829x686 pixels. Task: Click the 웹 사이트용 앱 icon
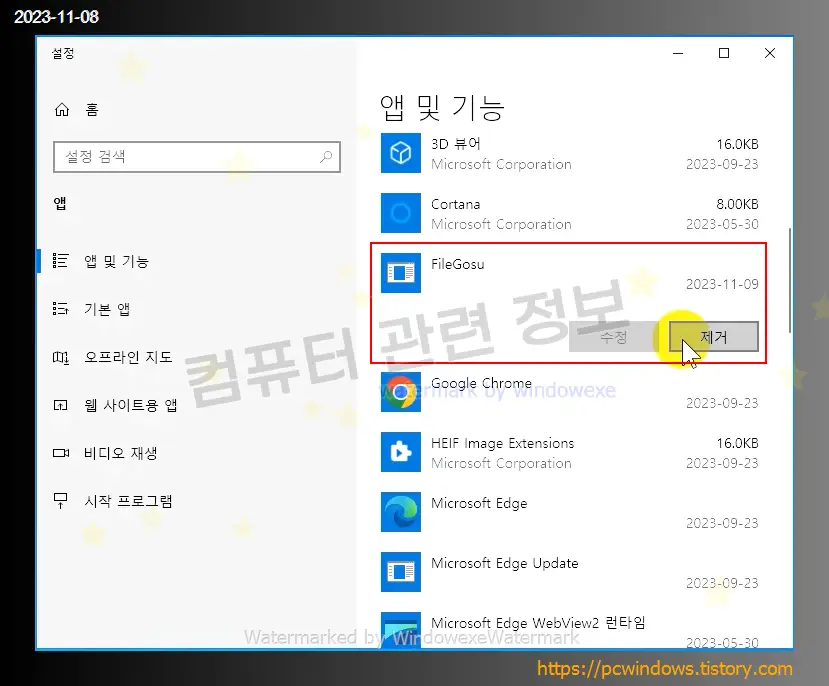60,405
